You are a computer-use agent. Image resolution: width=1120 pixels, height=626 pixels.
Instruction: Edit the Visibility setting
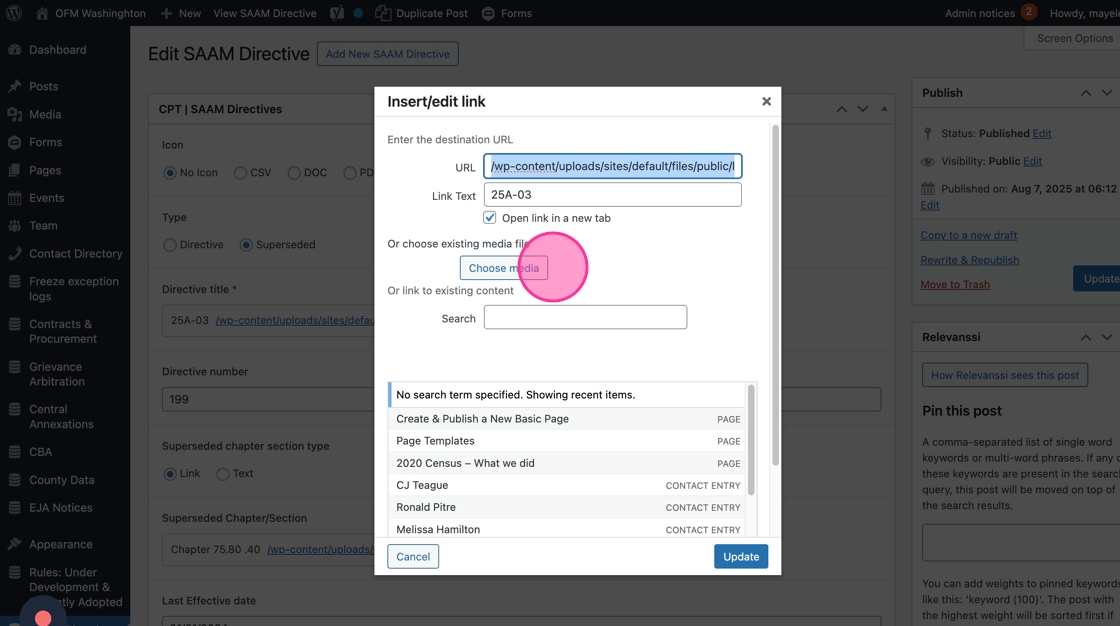[1032, 162]
